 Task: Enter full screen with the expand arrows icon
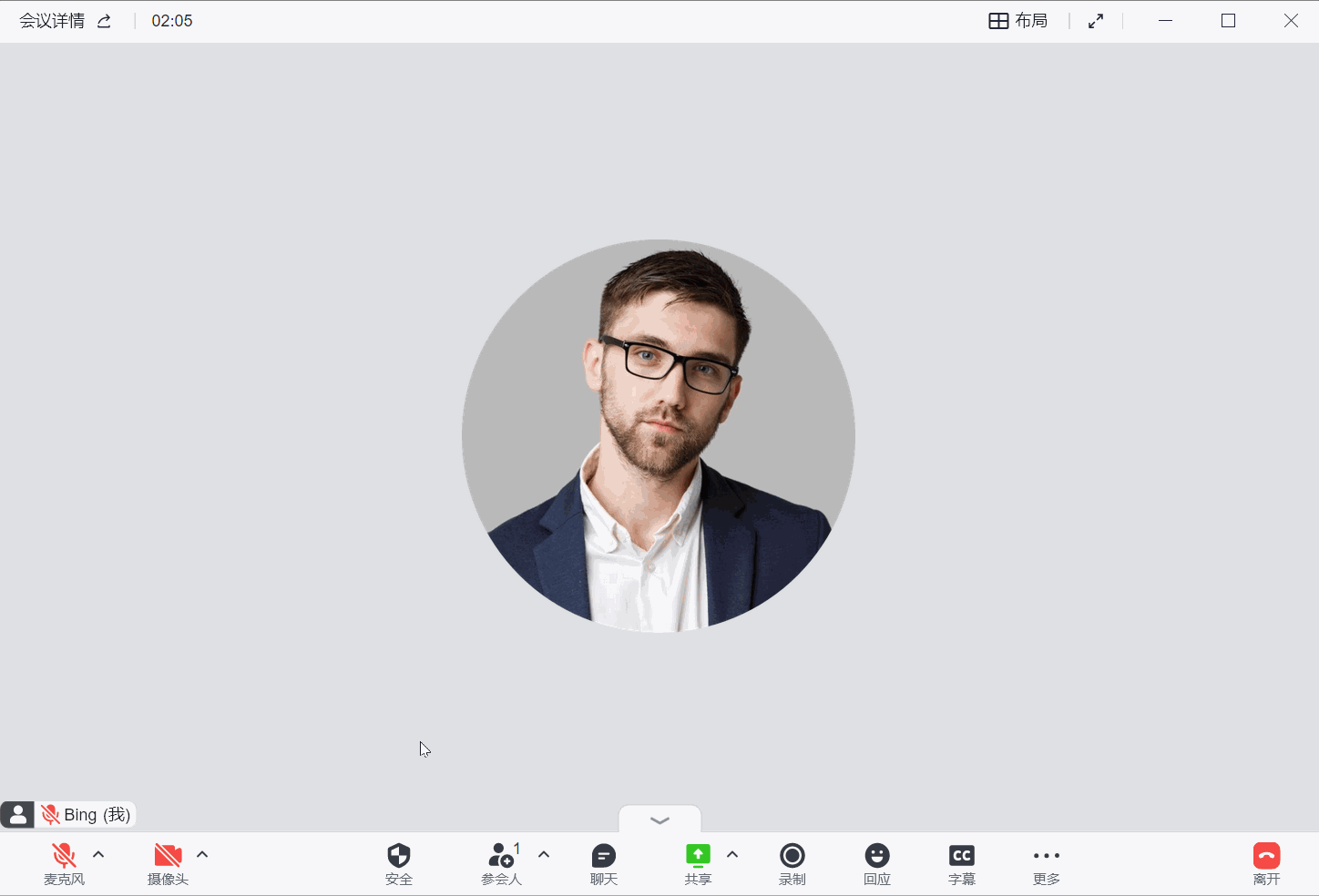point(1096,21)
